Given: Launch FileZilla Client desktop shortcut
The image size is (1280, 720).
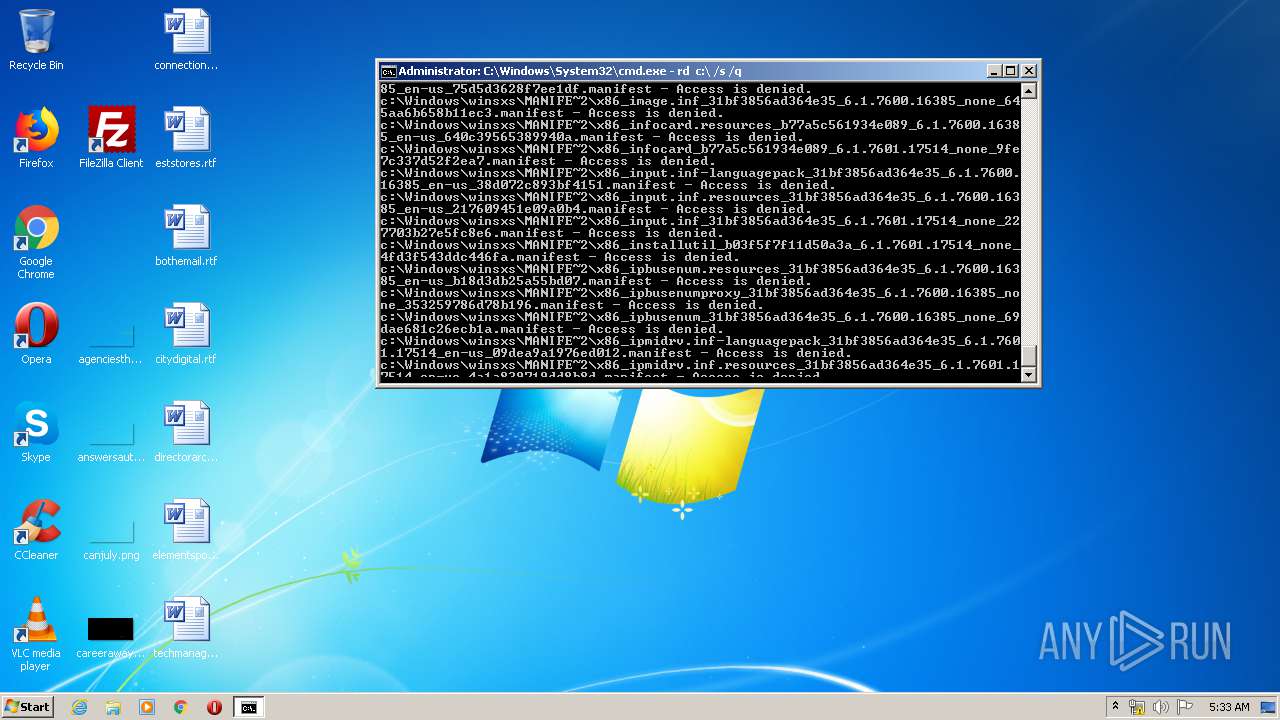Looking at the screenshot, I should coord(111,138).
